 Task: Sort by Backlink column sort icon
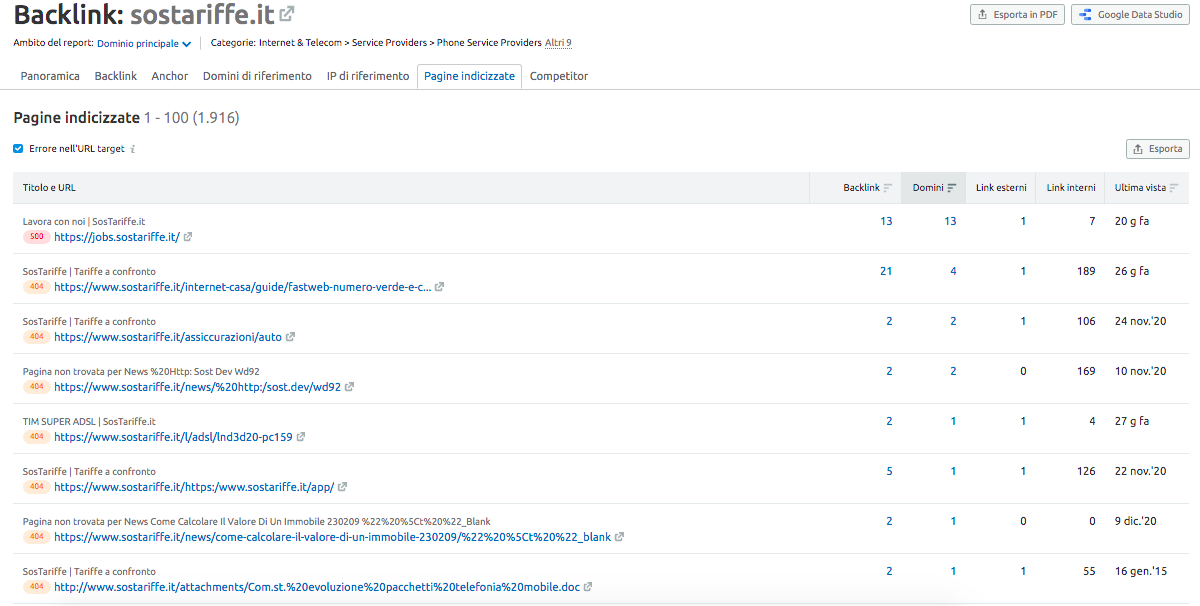(888, 188)
